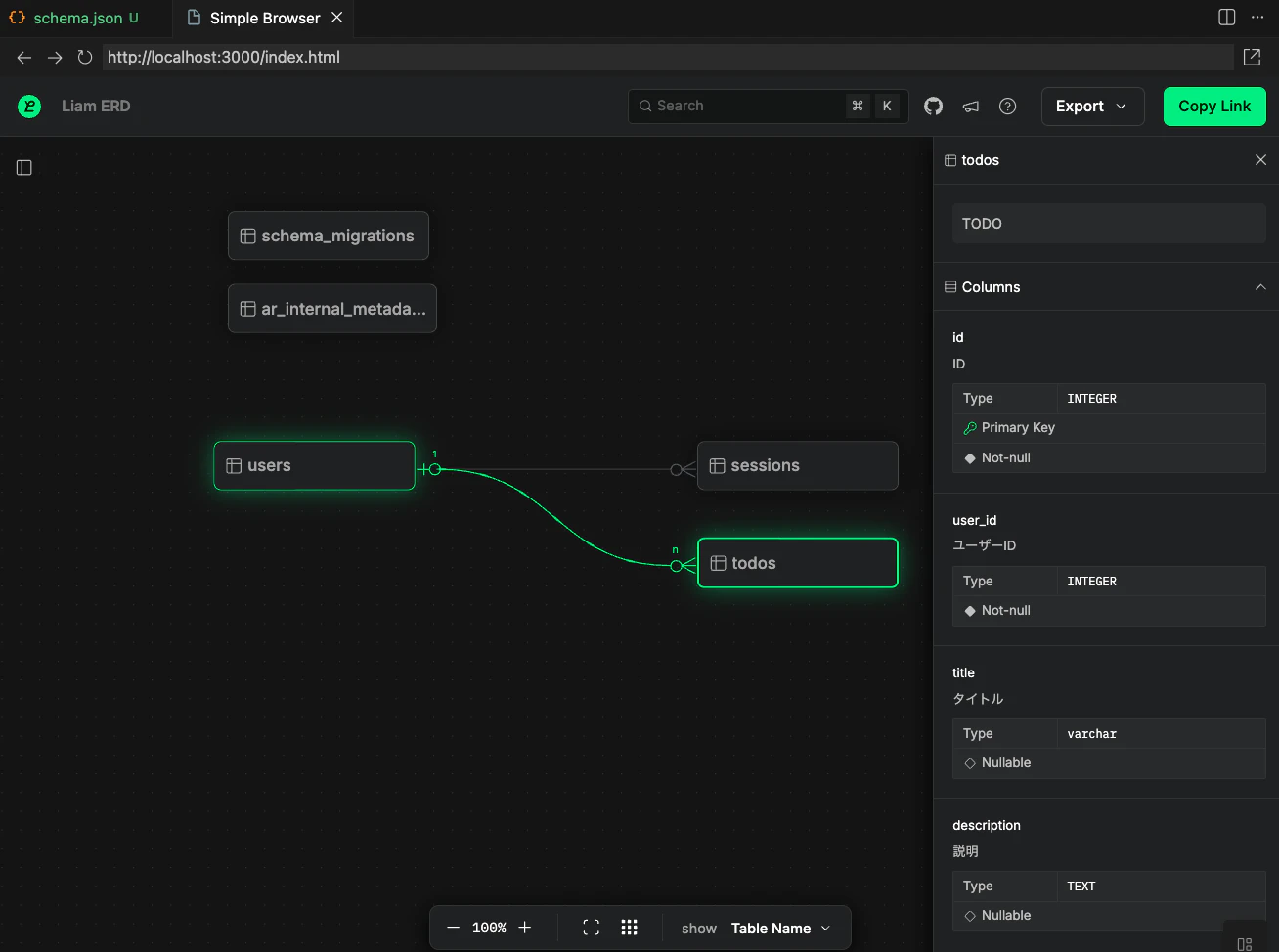Viewport: 1279px width, 952px height.
Task: Open the help question mark icon
Action: click(1008, 106)
